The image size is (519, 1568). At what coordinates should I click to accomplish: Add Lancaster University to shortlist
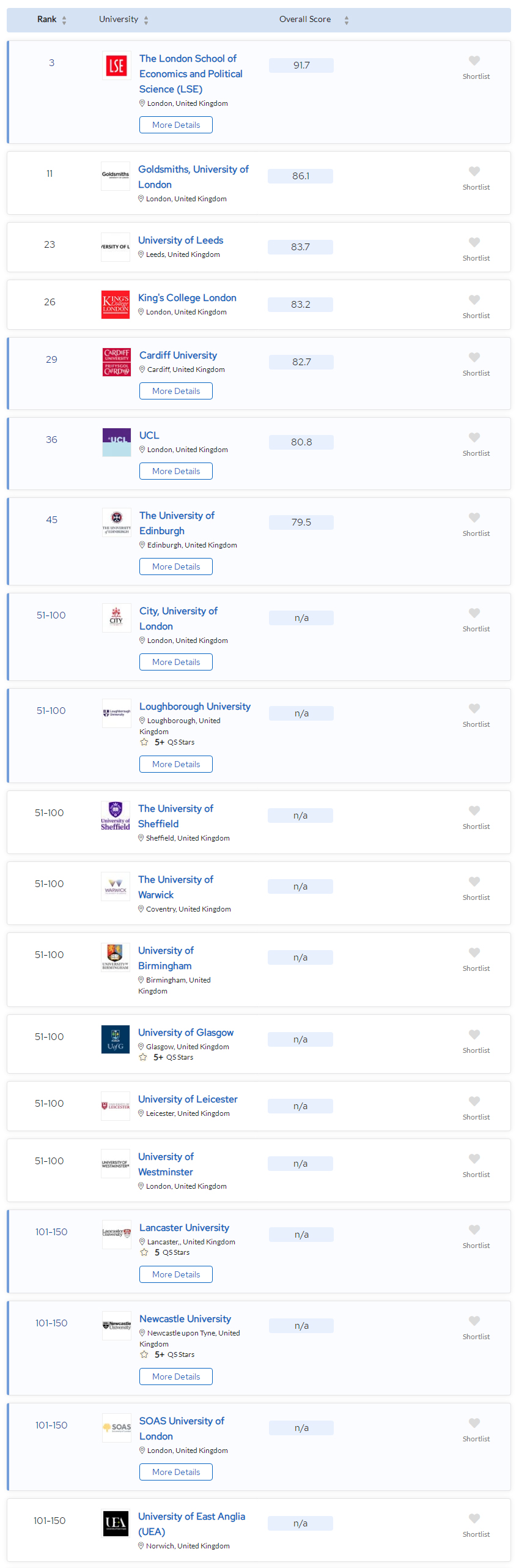pos(474,1229)
